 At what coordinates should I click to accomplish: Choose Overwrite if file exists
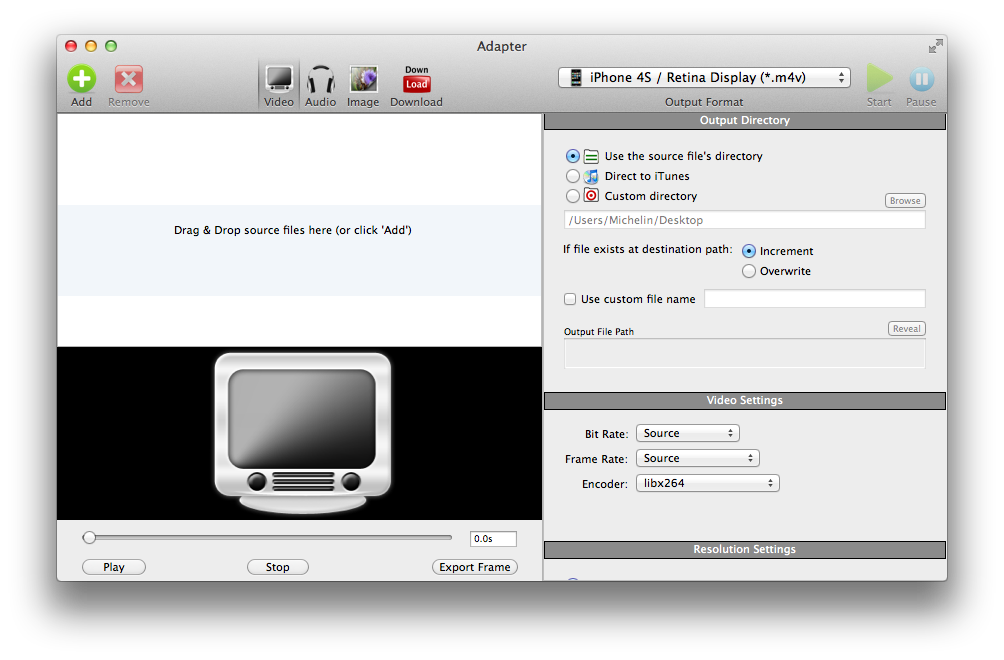pyautogui.click(x=749, y=271)
